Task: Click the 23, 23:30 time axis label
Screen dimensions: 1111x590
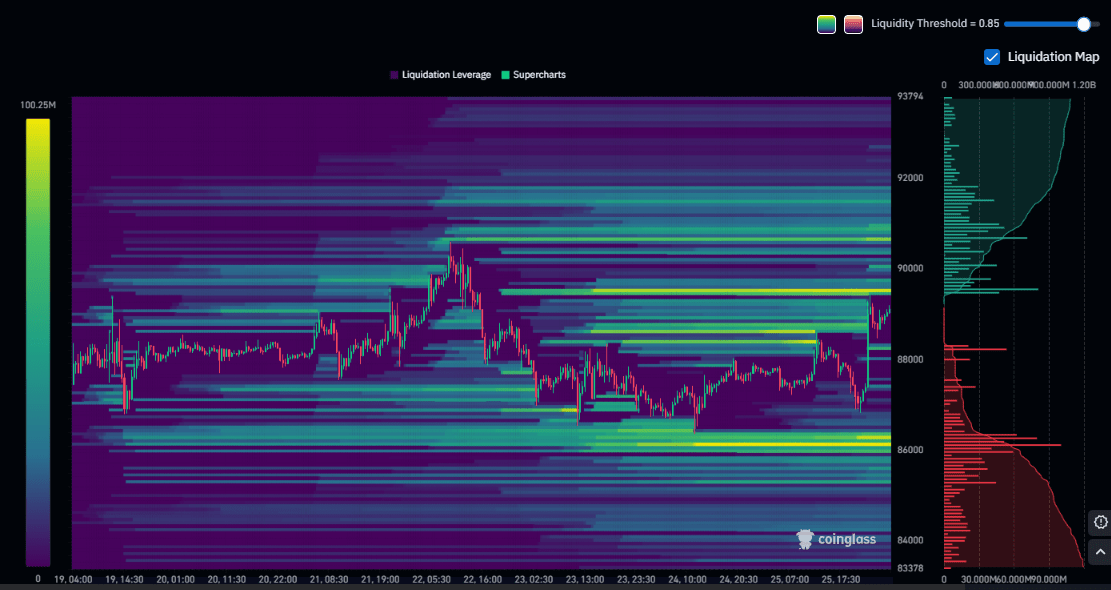Action: 636,579
